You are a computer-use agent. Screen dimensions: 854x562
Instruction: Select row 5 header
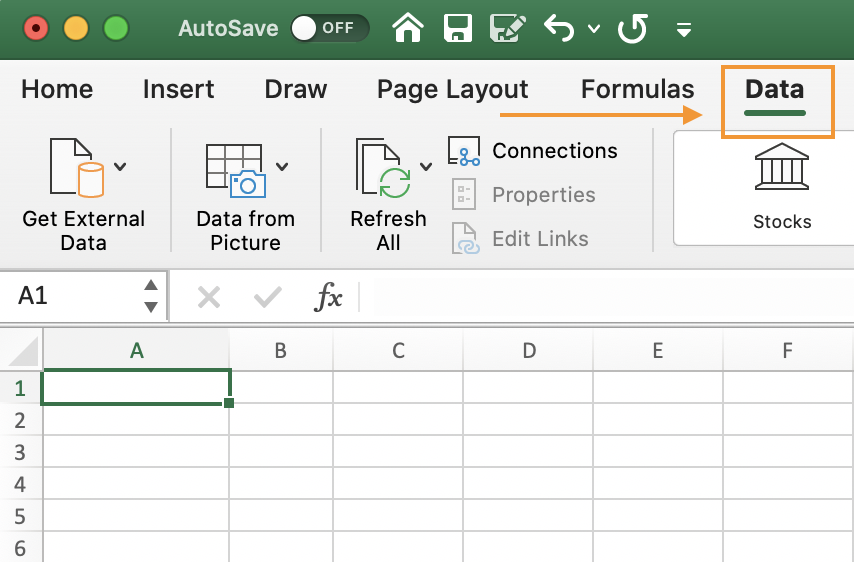[21, 516]
